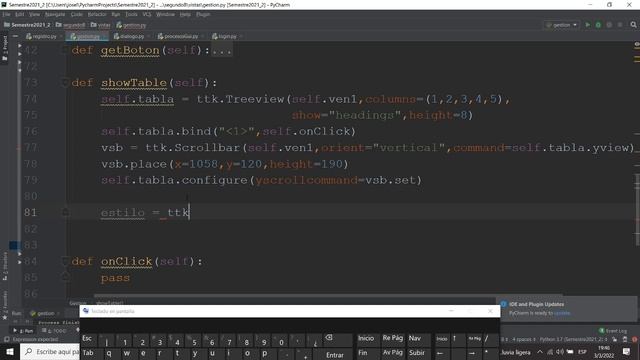Open the Code menu
The width and height of the screenshot is (640, 360).
click(76, 14)
